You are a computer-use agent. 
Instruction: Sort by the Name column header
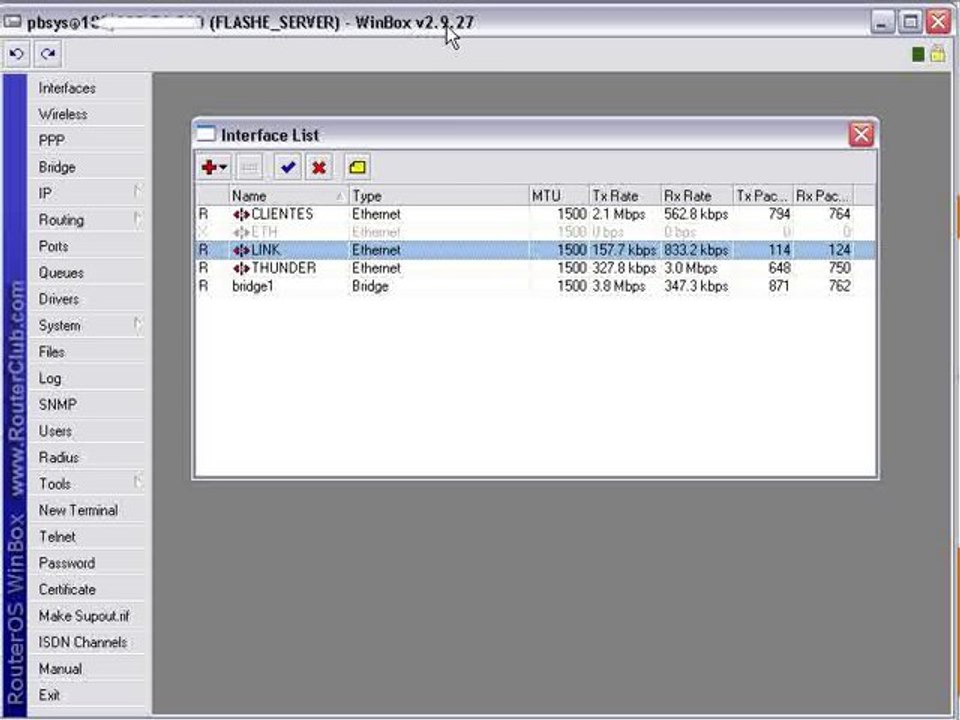pyautogui.click(x=288, y=196)
